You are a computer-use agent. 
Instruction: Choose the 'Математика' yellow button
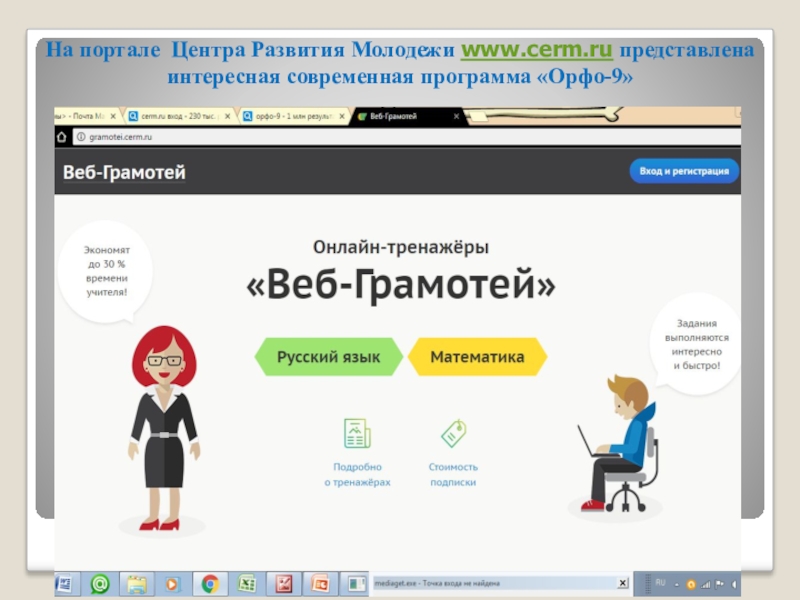pos(478,357)
